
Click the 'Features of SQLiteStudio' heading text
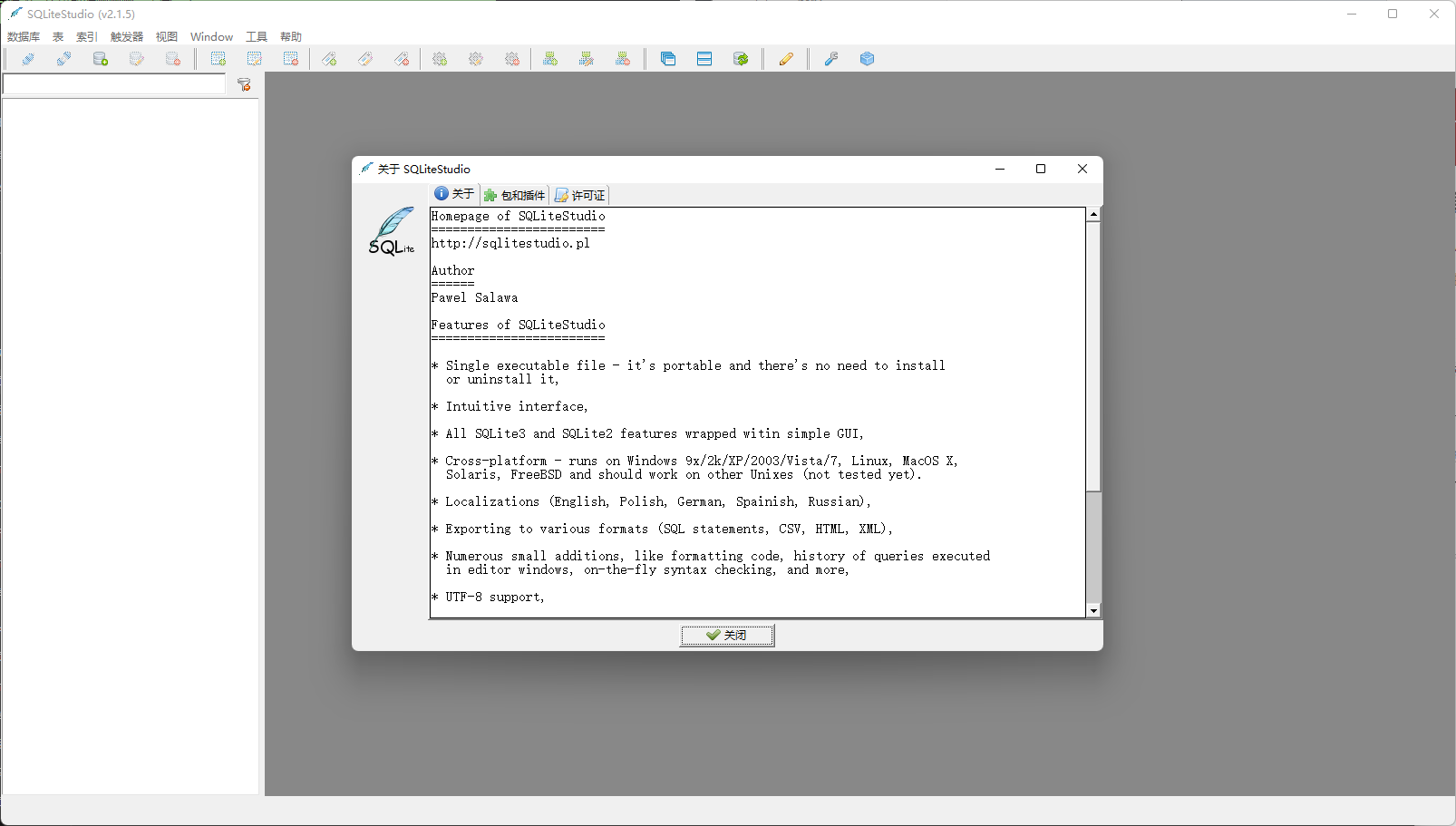pyautogui.click(x=519, y=325)
